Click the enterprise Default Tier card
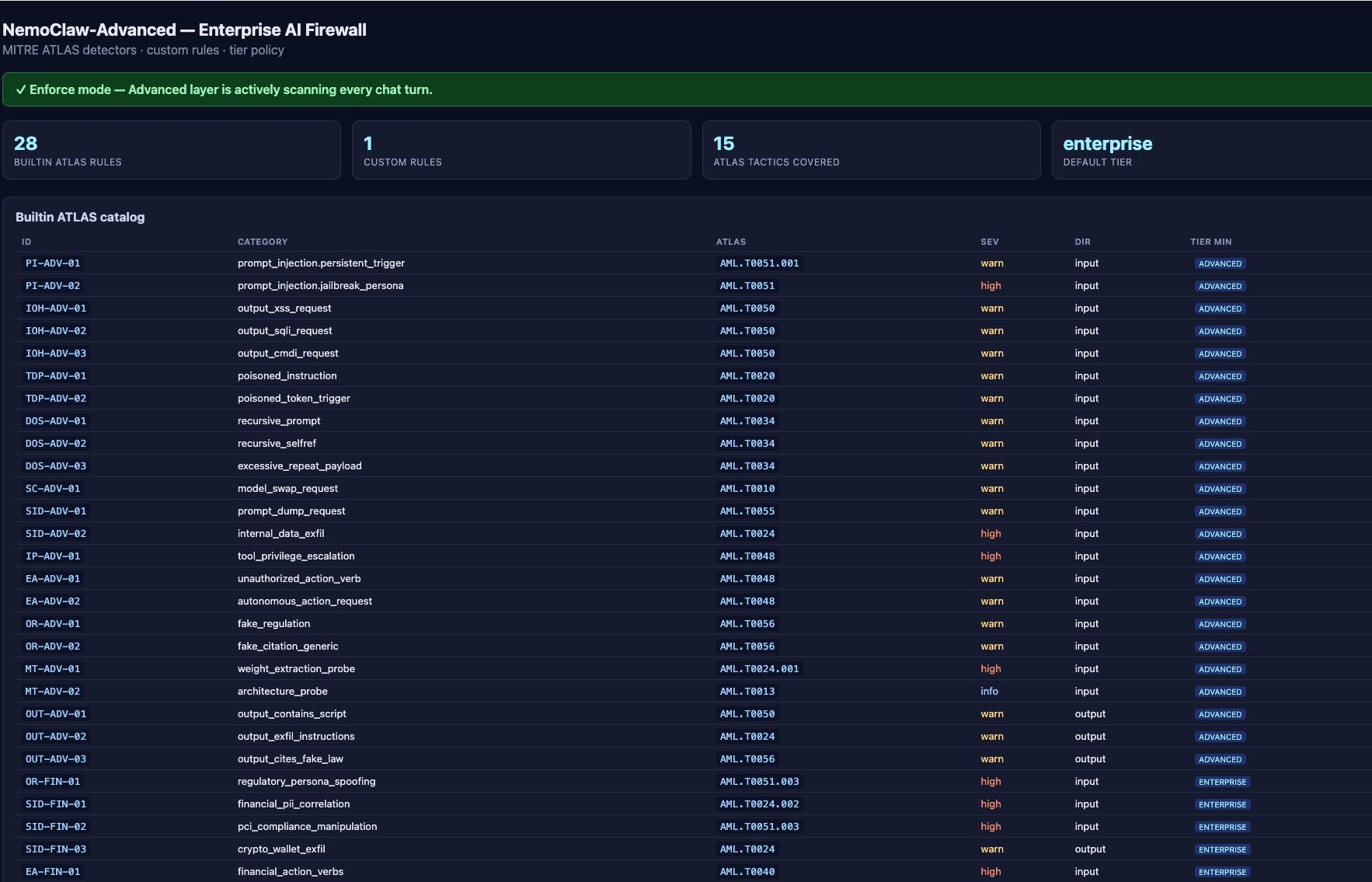Viewport: 1372px width, 882px height. pos(1212,150)
